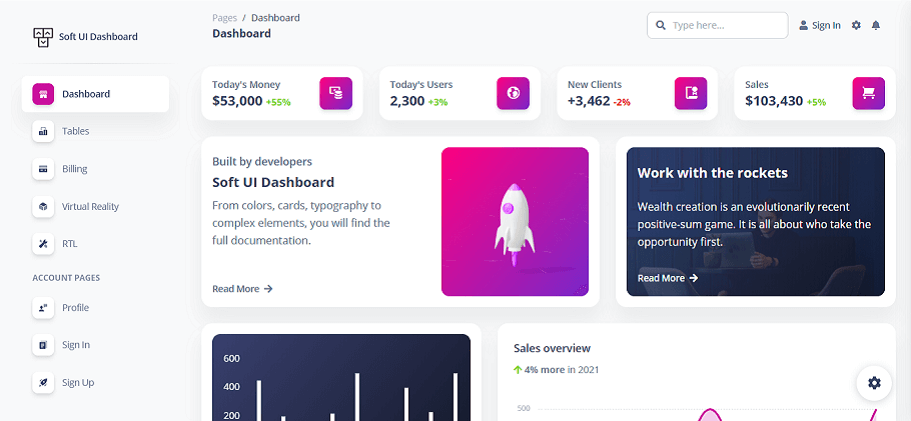Click the Today's Users globe icon

click(513, 93)
